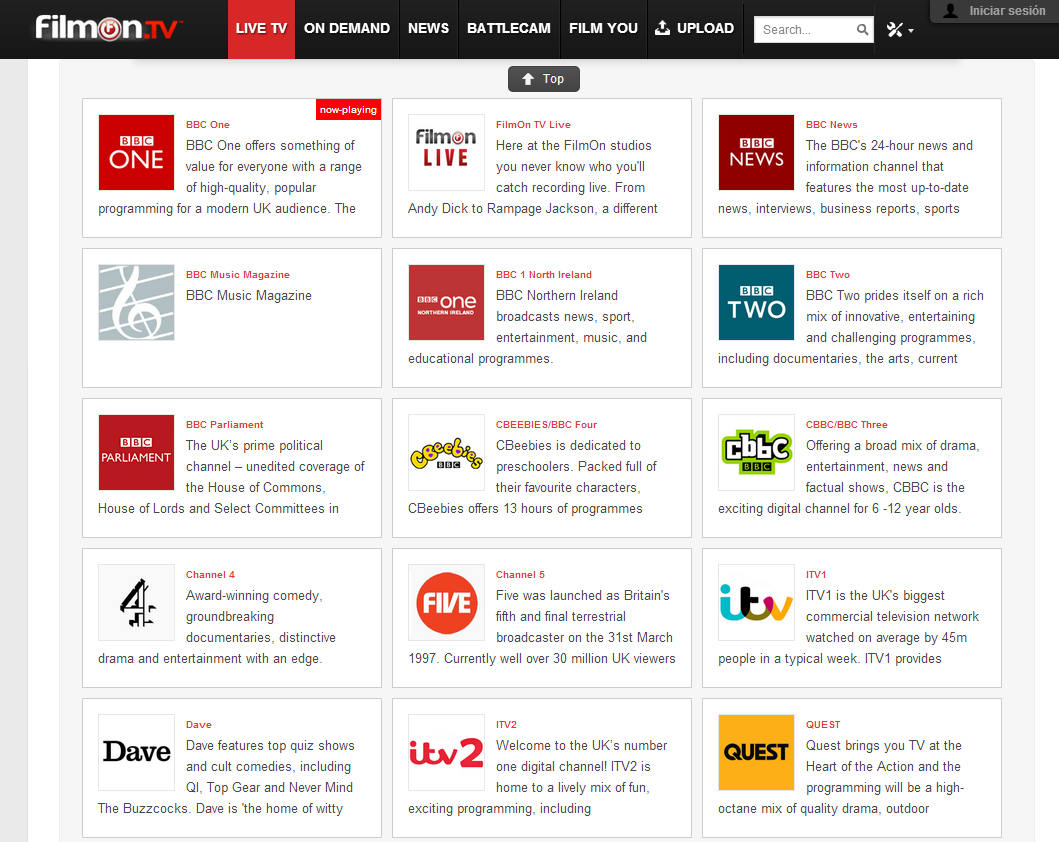
Task: Open the ITV2 channel logo
Action: tap(446, 752)
